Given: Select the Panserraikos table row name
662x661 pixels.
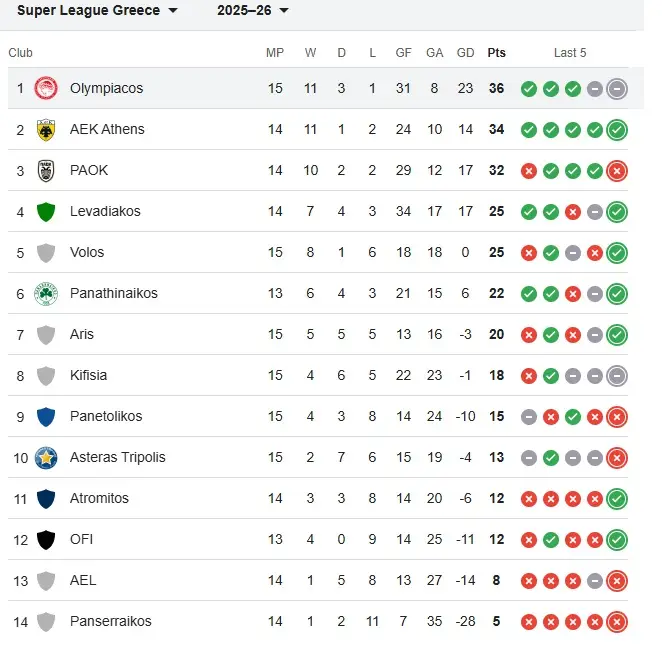Looking at the screenshot, I should tap(110, 621).
